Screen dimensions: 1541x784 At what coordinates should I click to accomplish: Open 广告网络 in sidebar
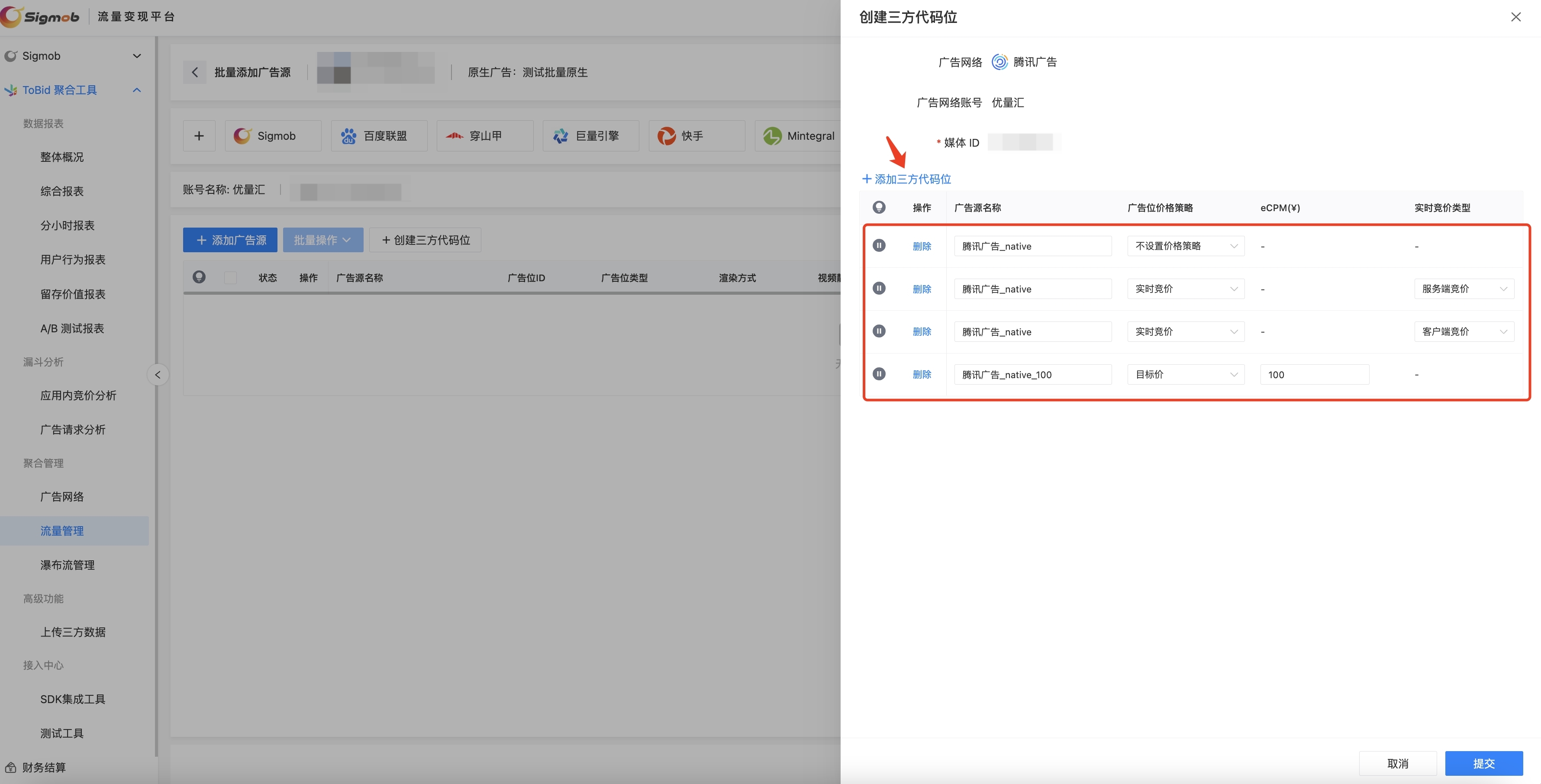pos(62,496)
